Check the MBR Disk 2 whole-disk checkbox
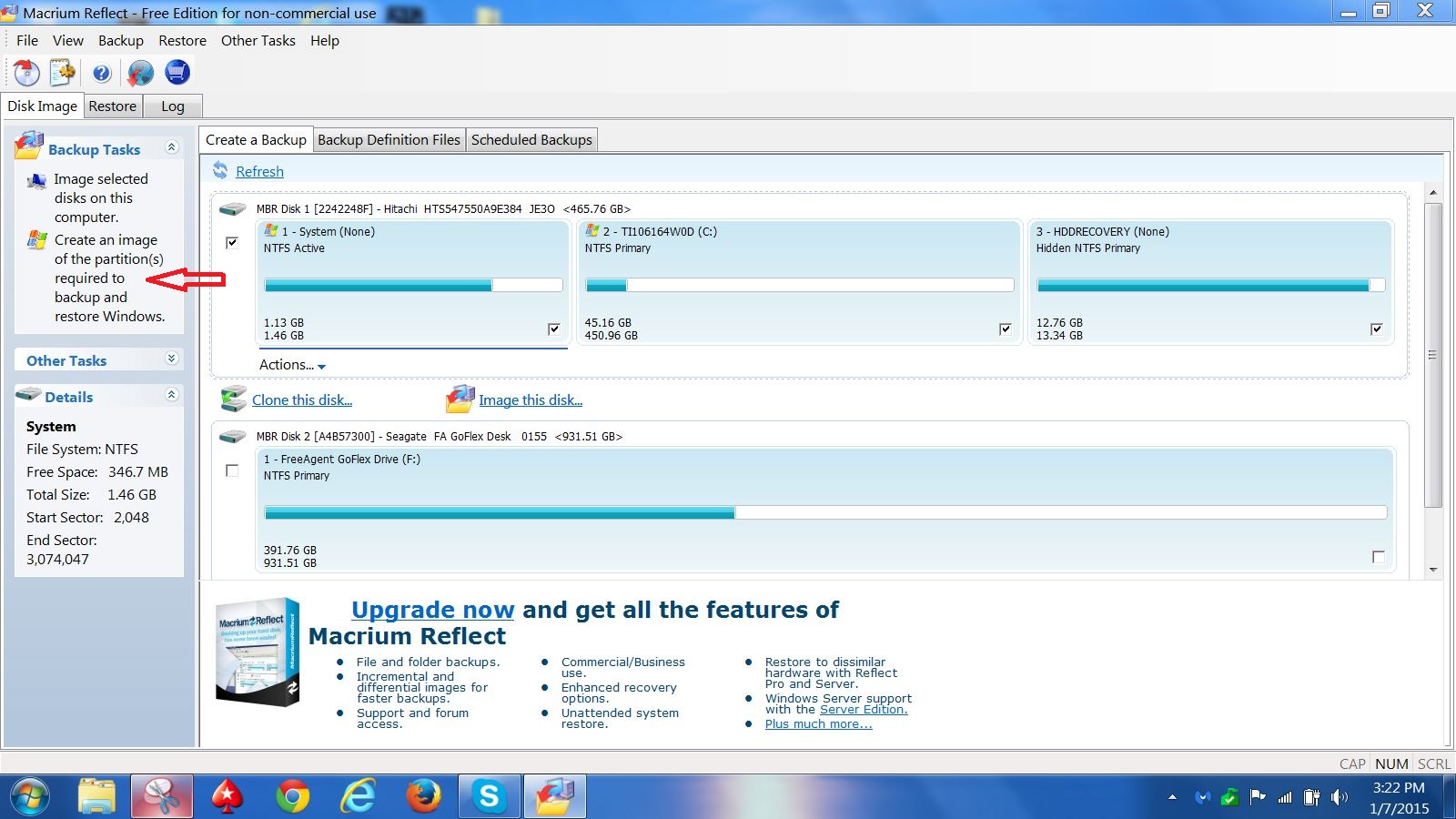The height and width of the screenshot is (819, 1456). 232,470
